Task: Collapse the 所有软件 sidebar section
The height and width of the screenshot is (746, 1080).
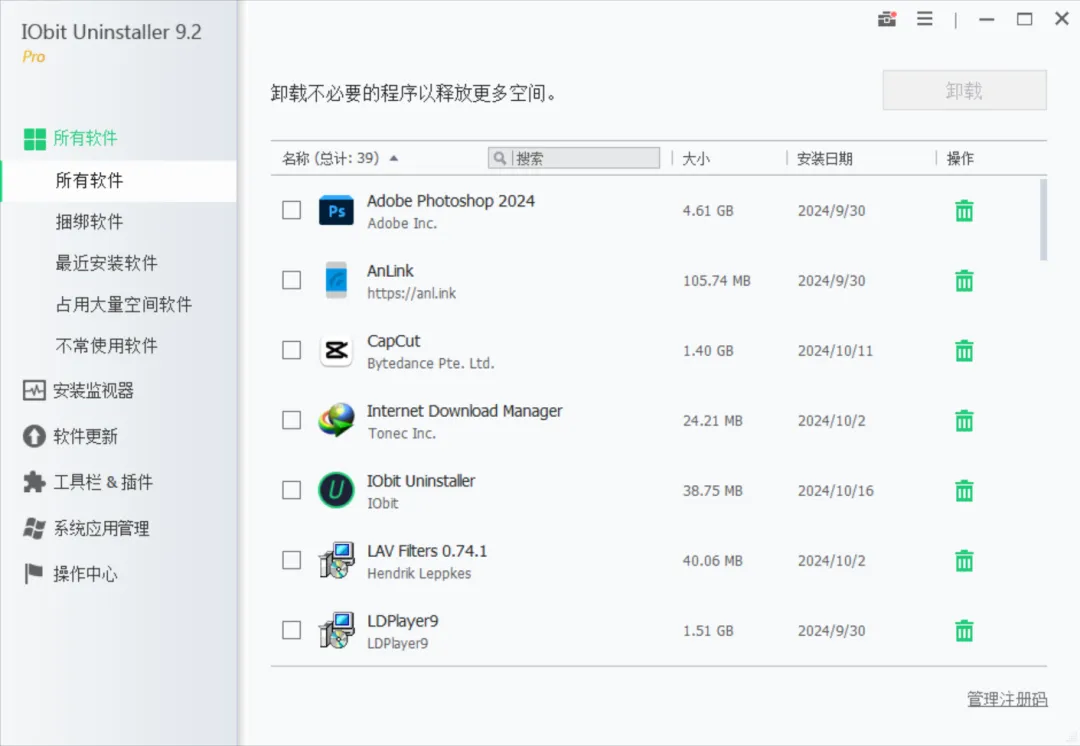Action: tap(85, 139)
